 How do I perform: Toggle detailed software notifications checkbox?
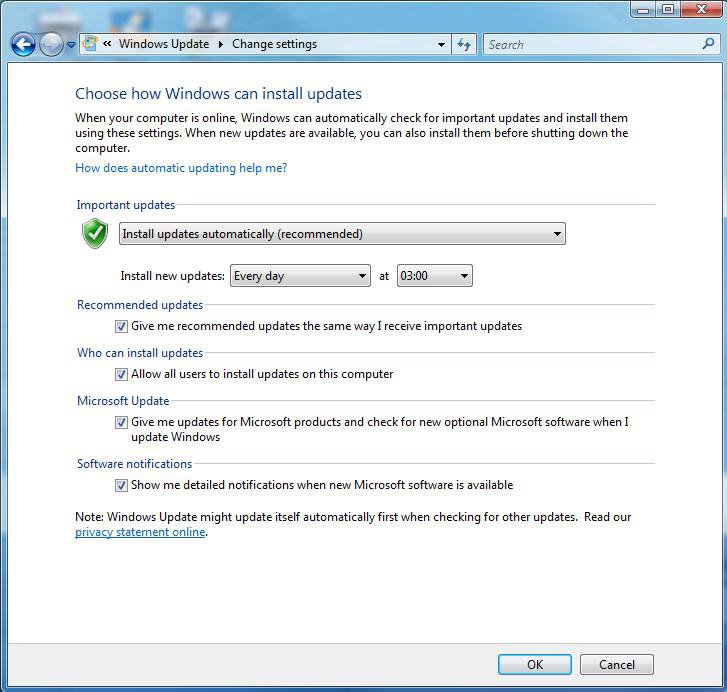[x=121, y=485]
